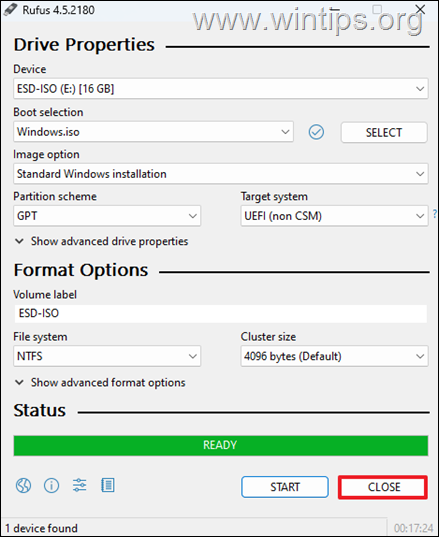This screenshot has height=537, width=439.
Task: Click the 00:17:24 elapsed time text
Action: pos(413,528)
